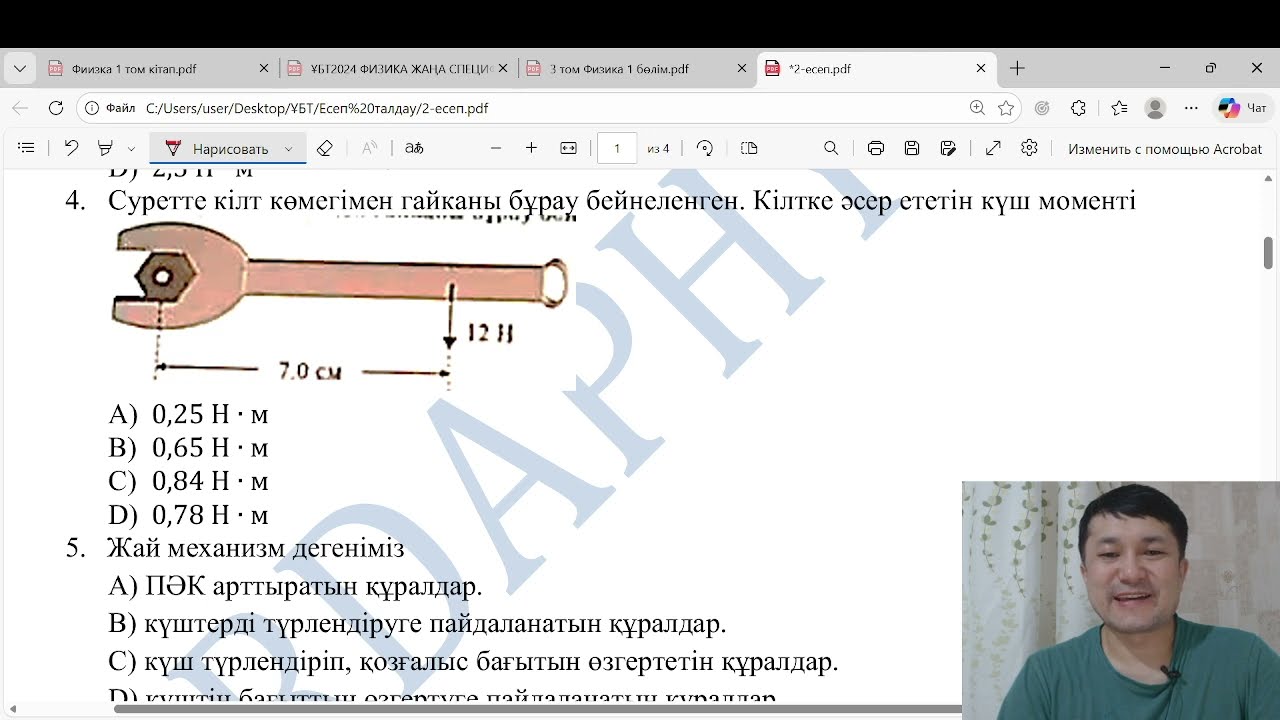The image size is (1280, 720).
Task: Open the Extensions puzzle icon
Action: tap(1078, 108)
